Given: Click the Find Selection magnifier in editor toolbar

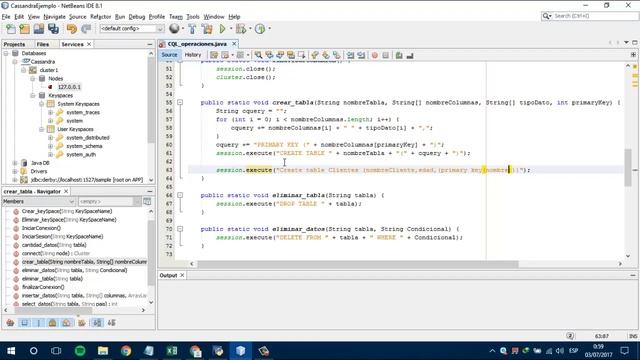Looking at the screenshot, I should pyautogui.click(x=258, y=55).
